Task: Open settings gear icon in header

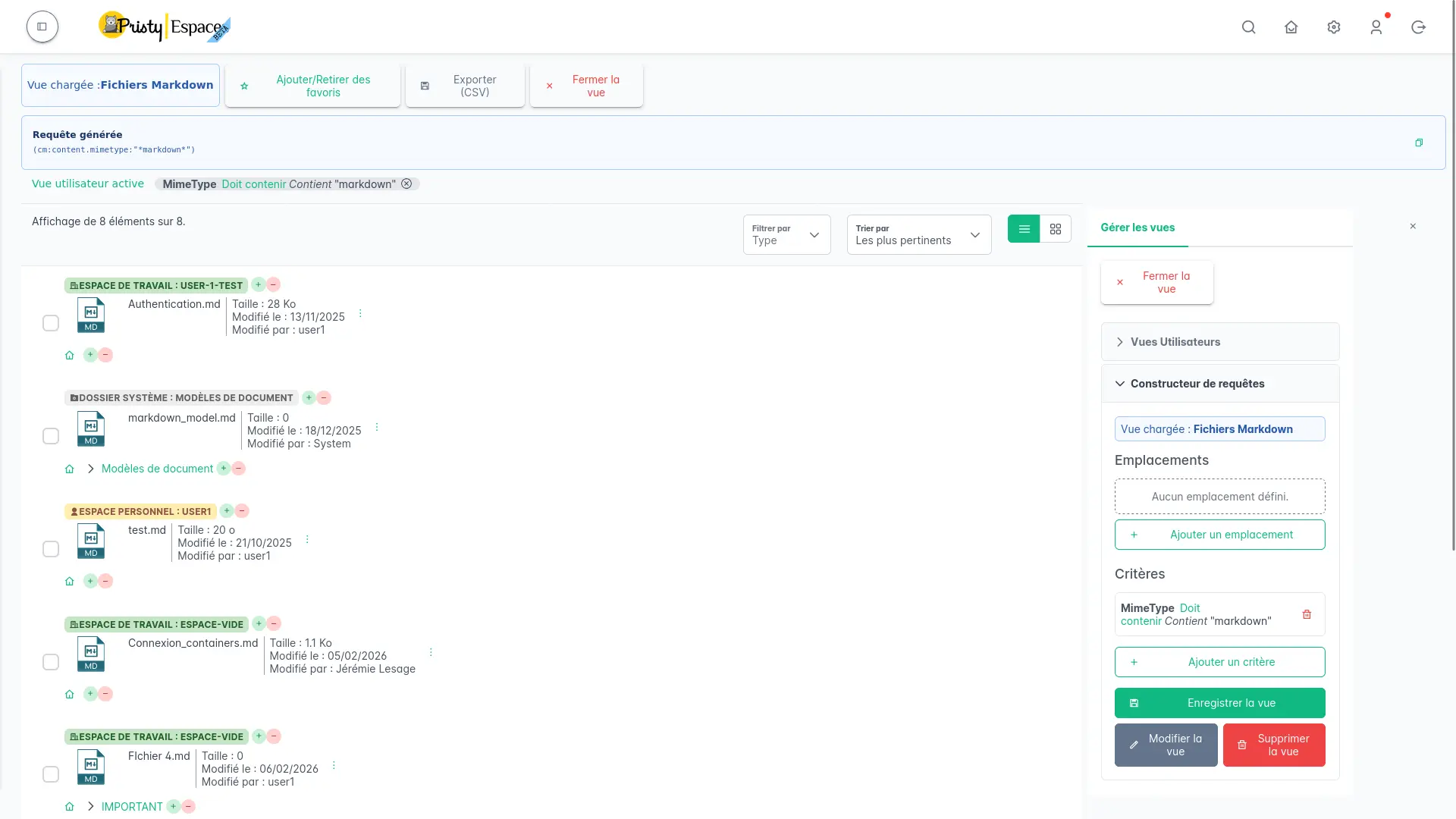Action: coord(1334,27)
